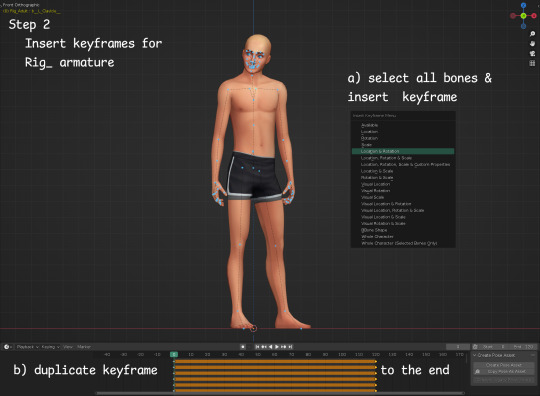Choose Location, Rotation & Scale entry
540x396 pixels.
point(403,158)
